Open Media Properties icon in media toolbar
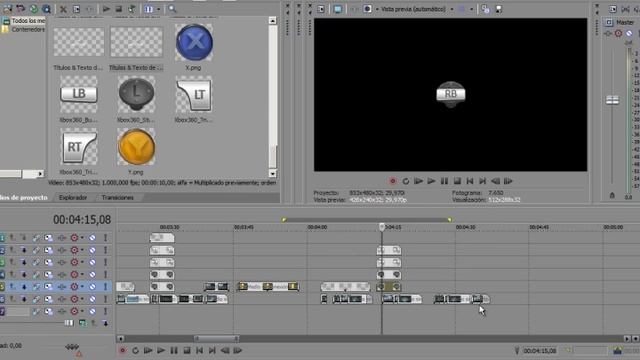The width and height of the screenshot is (640, 360). click(76, 9)
